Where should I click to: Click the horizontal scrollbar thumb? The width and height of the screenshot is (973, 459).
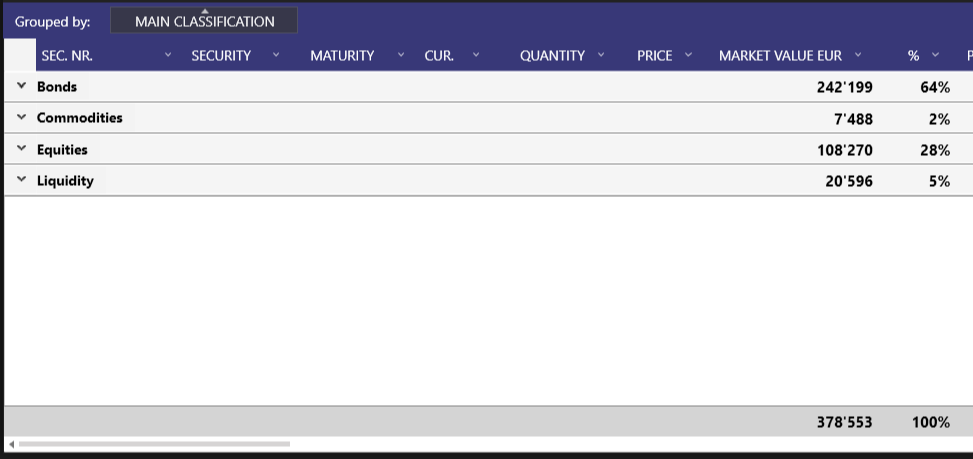154,444
